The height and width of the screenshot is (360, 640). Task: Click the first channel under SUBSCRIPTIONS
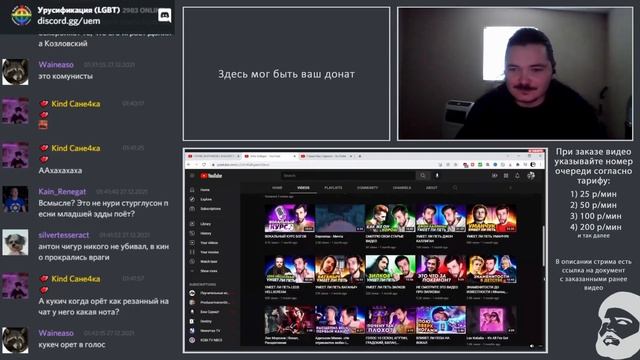pyautogui.click(x=209, y=293)
